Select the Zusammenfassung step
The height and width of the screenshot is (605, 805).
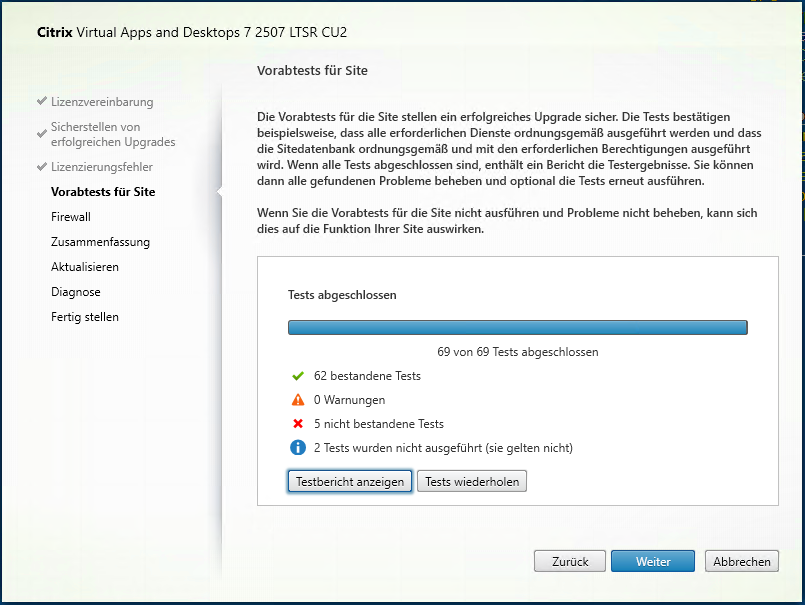[x=101, y=242]
